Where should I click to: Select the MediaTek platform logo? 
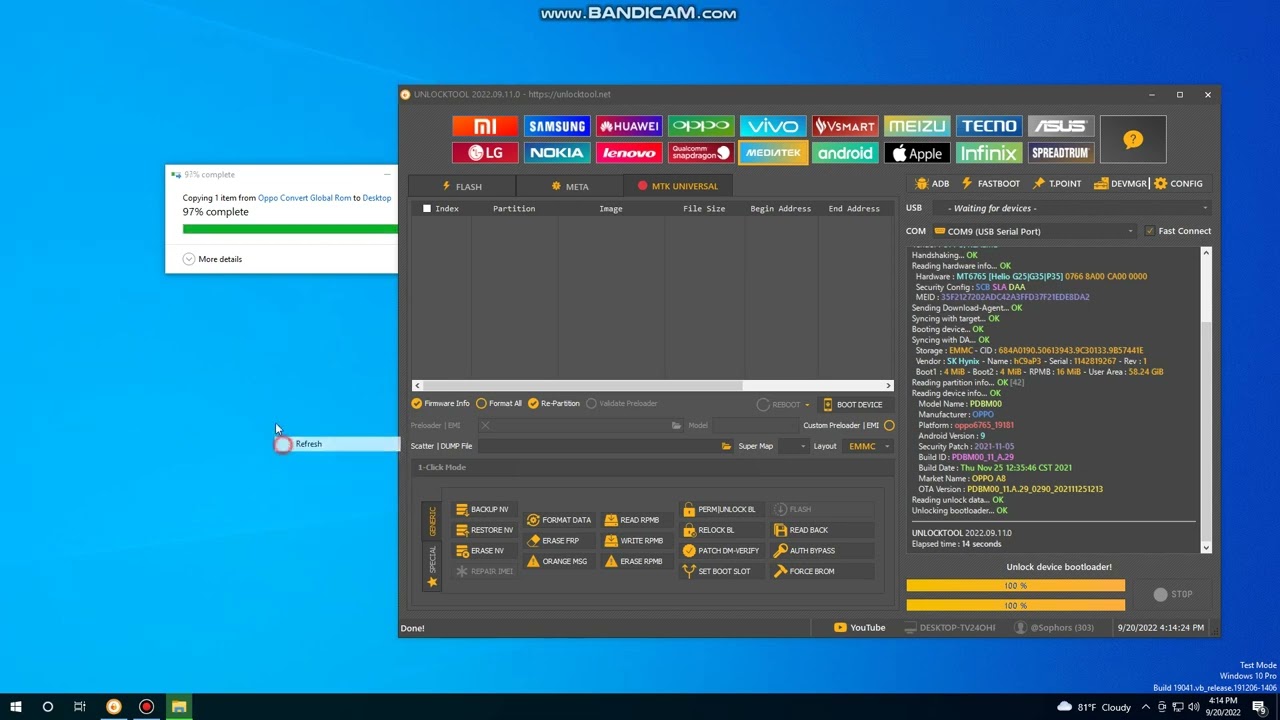click(773, 153)
